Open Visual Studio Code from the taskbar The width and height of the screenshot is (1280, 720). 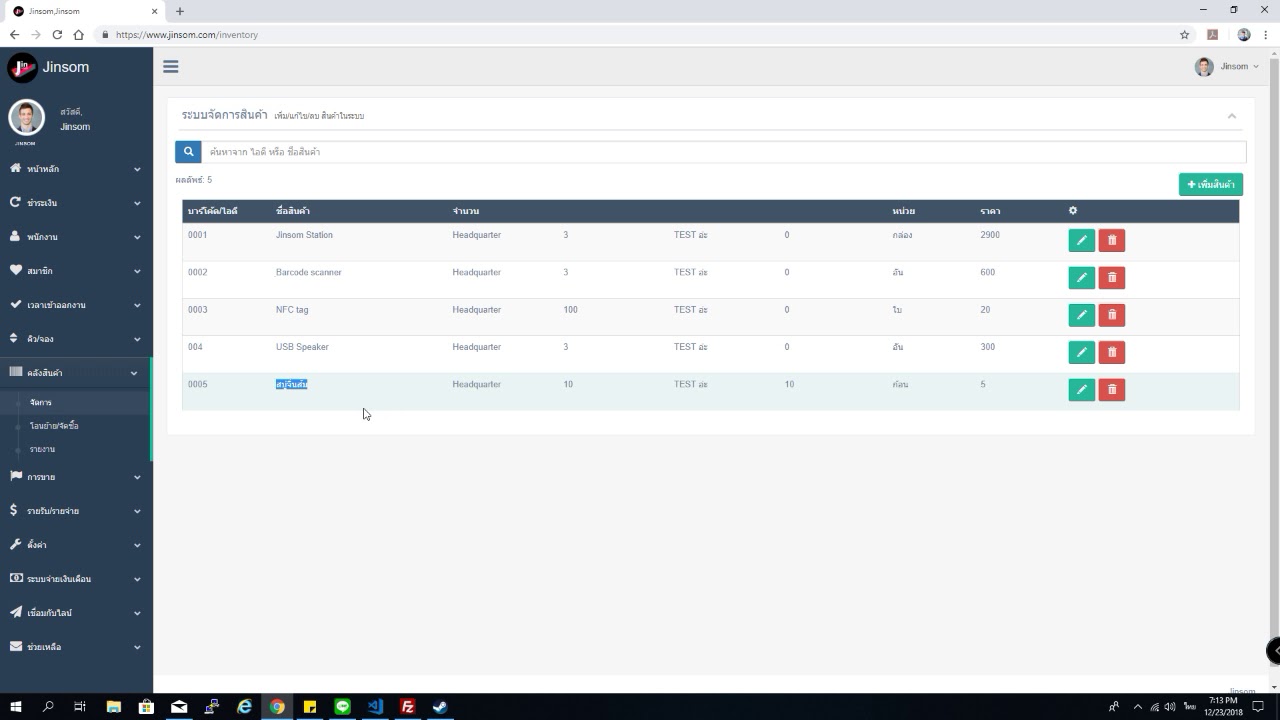[375, 707]
